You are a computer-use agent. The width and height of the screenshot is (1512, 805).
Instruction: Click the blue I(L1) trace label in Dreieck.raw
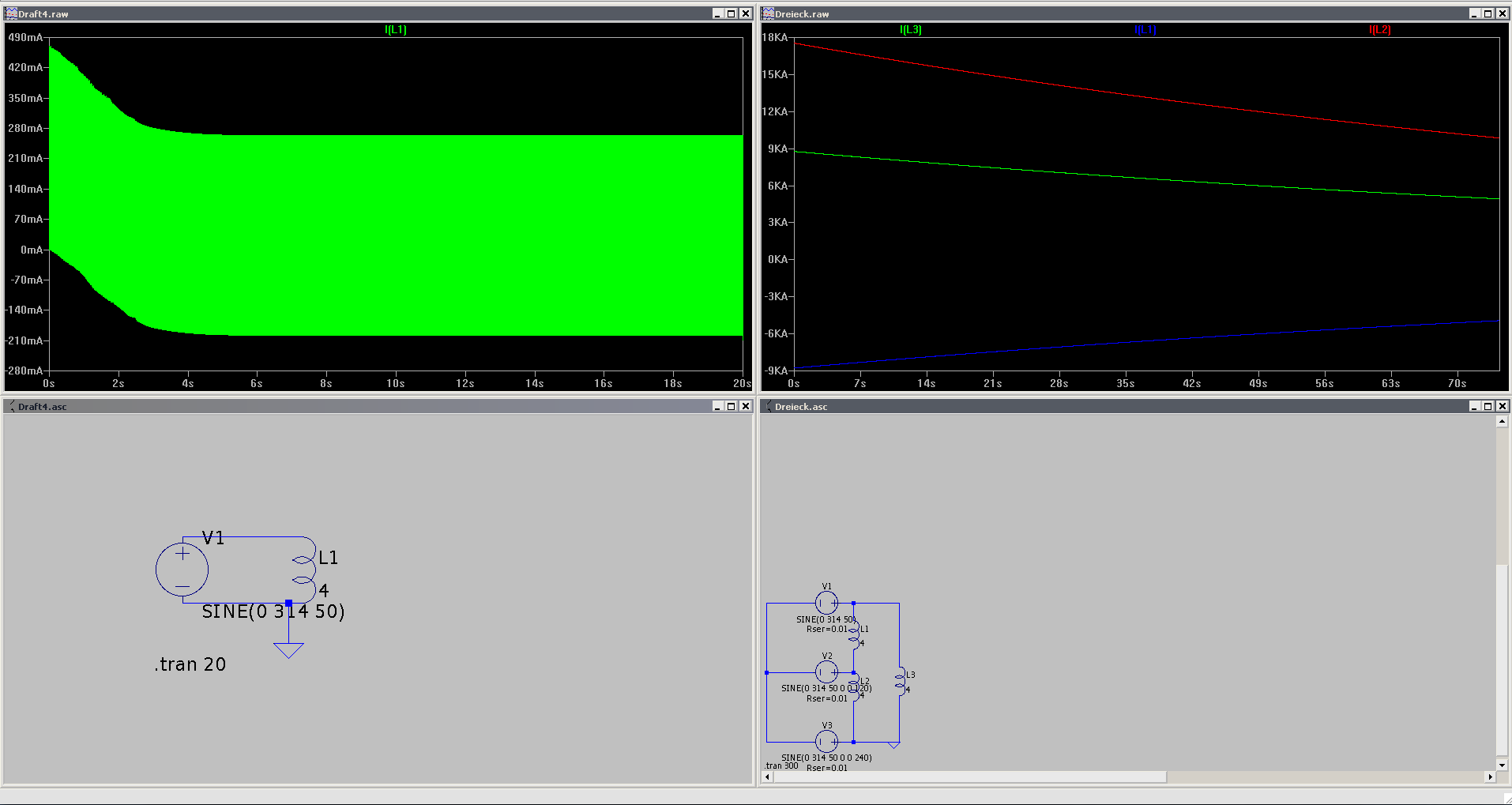pyautogui.click(x=1145, y=29)
